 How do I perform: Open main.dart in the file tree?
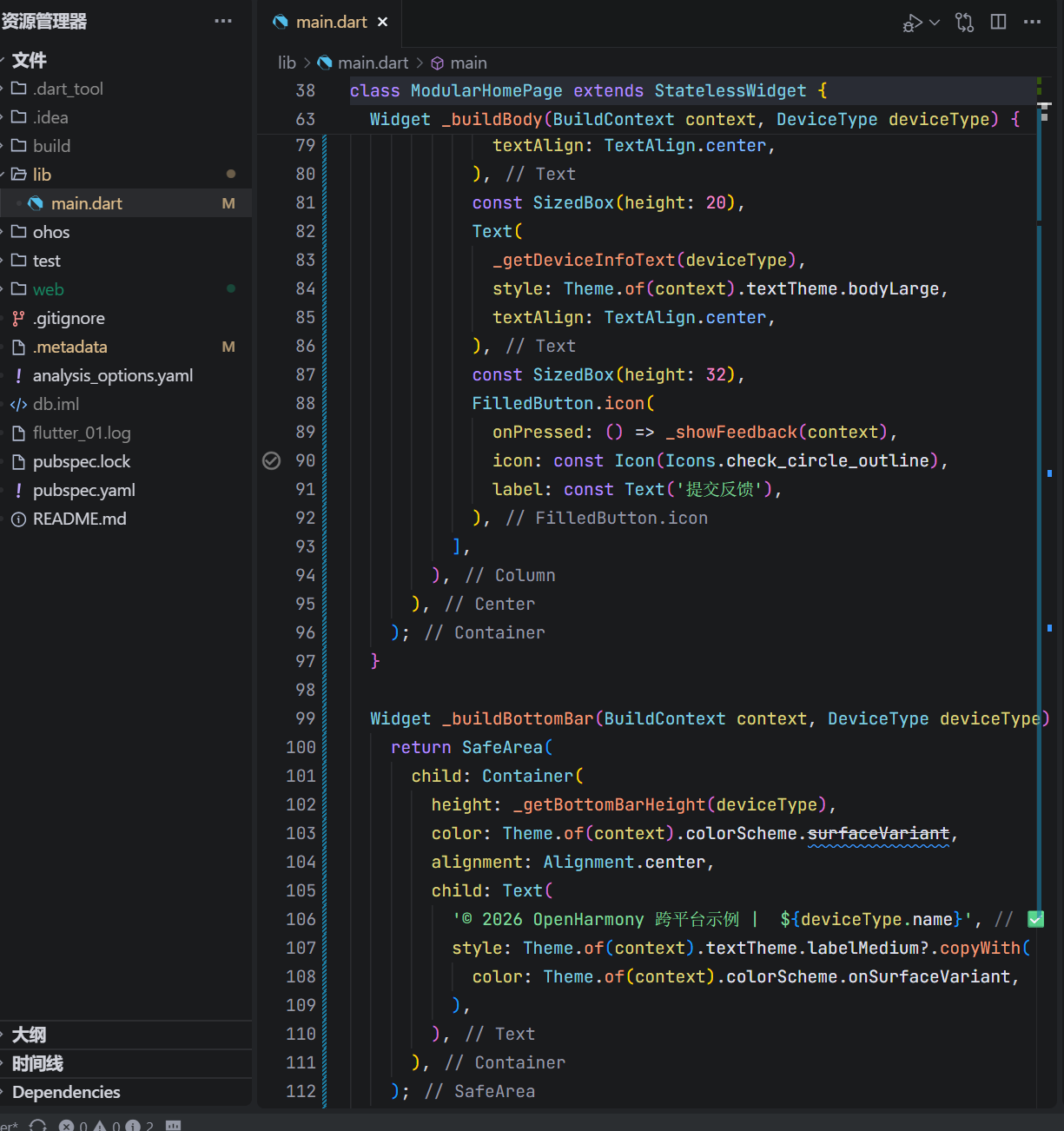pyautogui.click(x=126, y=203)
